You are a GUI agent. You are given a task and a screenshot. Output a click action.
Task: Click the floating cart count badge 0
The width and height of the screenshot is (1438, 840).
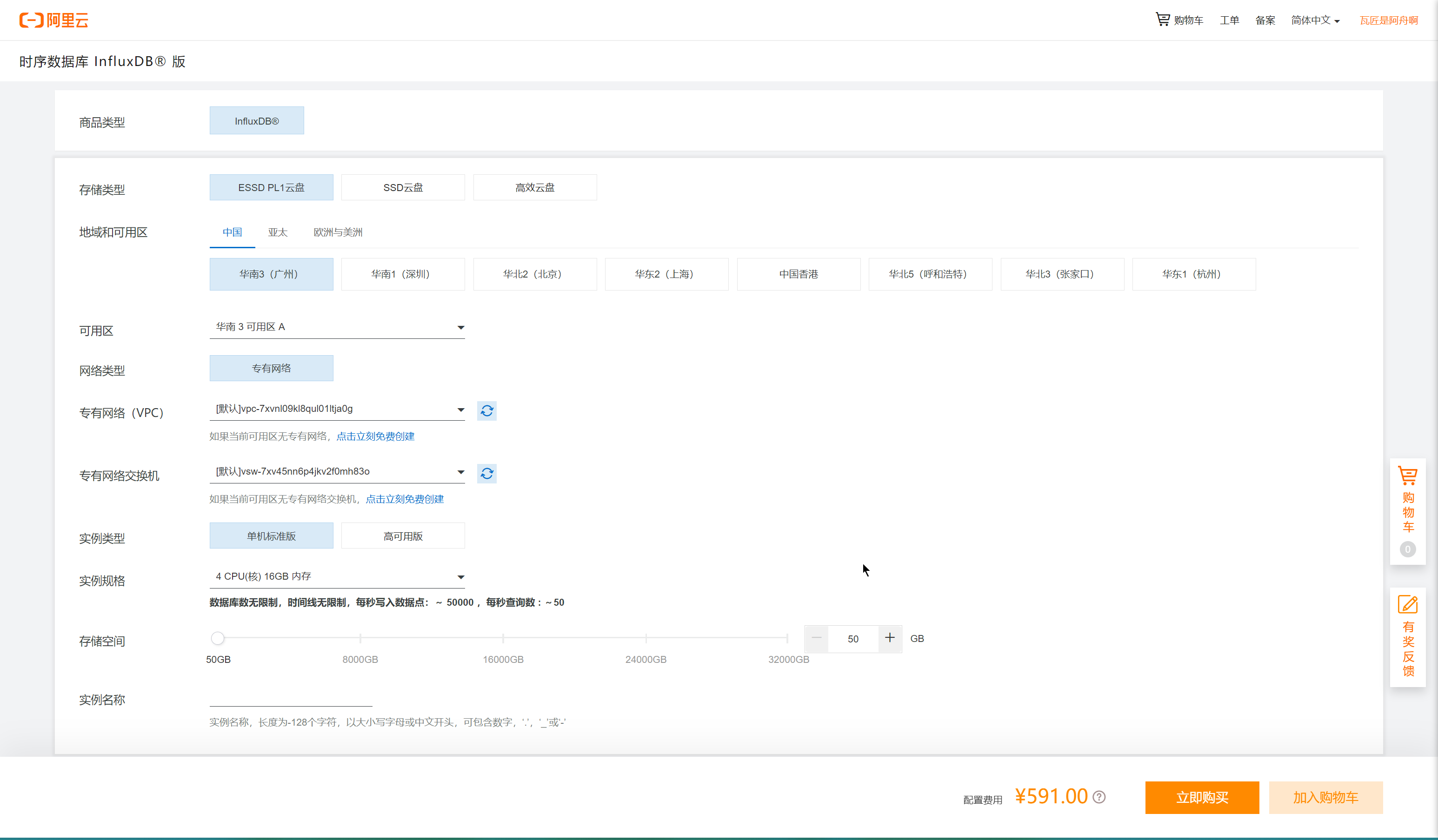pyautogui.click(x=1407, y=549)
